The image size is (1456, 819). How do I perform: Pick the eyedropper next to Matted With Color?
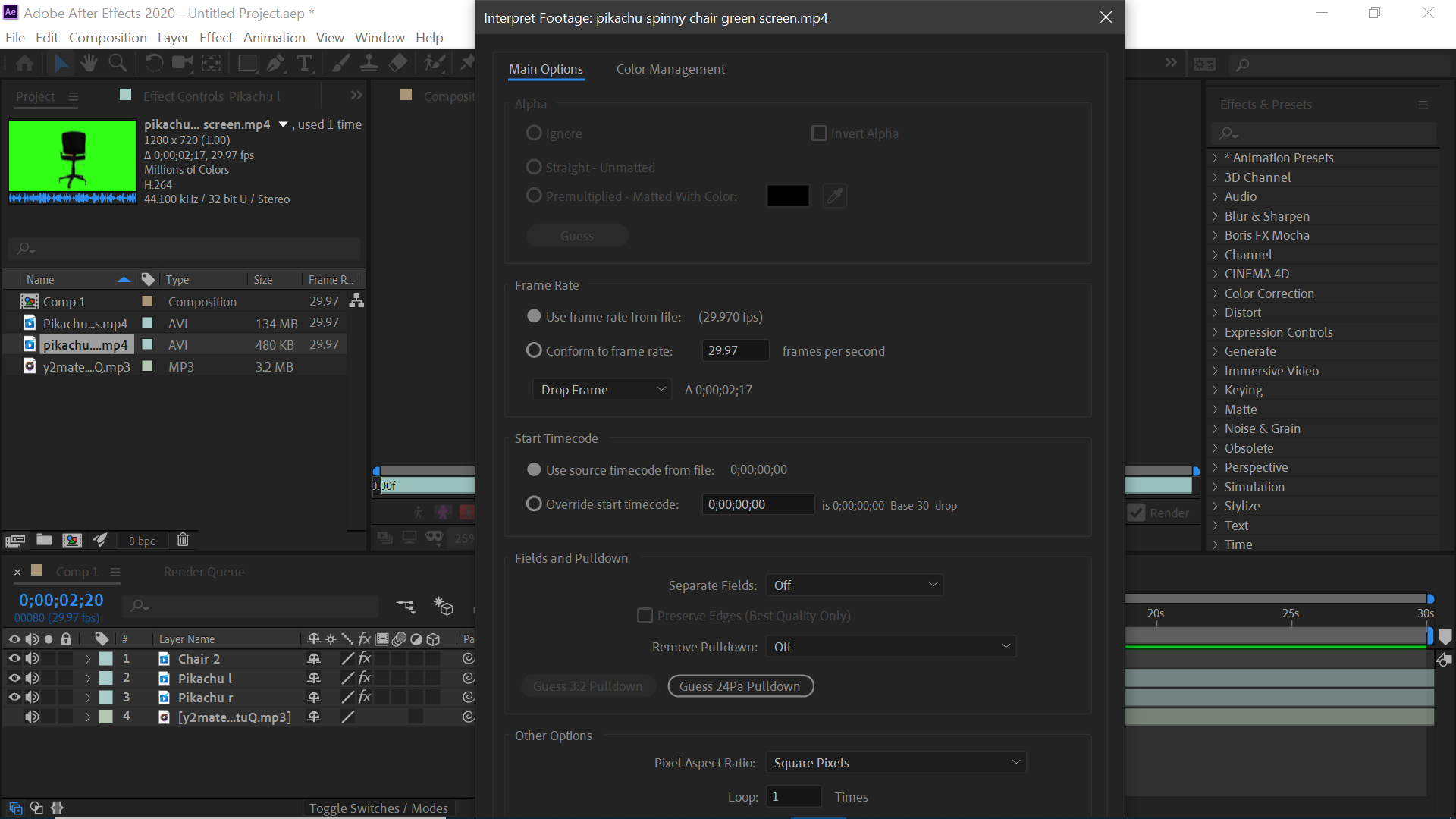point(834,196)
